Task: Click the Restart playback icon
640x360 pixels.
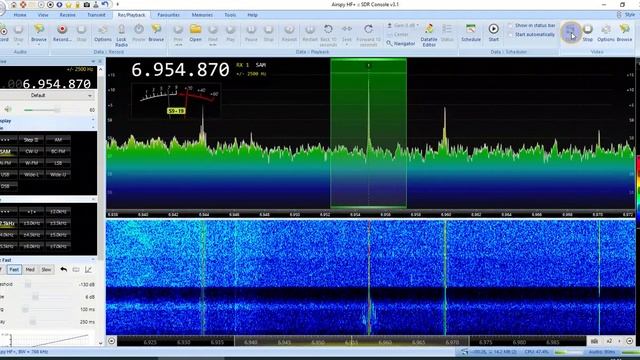Action: [310, 33]
